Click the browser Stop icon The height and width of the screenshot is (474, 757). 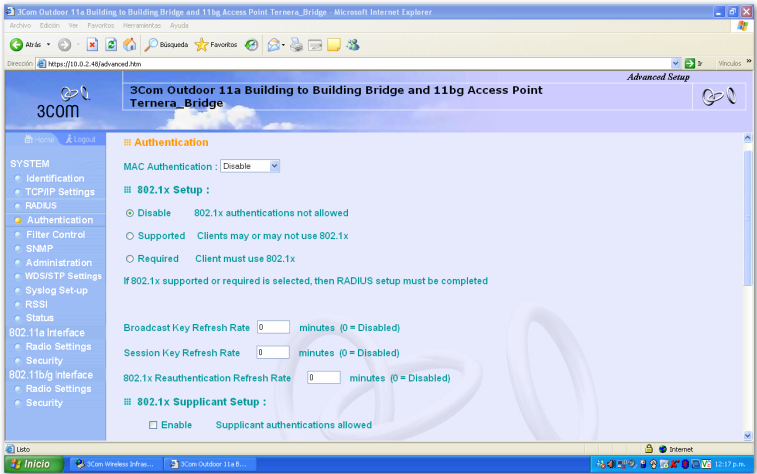(92, 45)
